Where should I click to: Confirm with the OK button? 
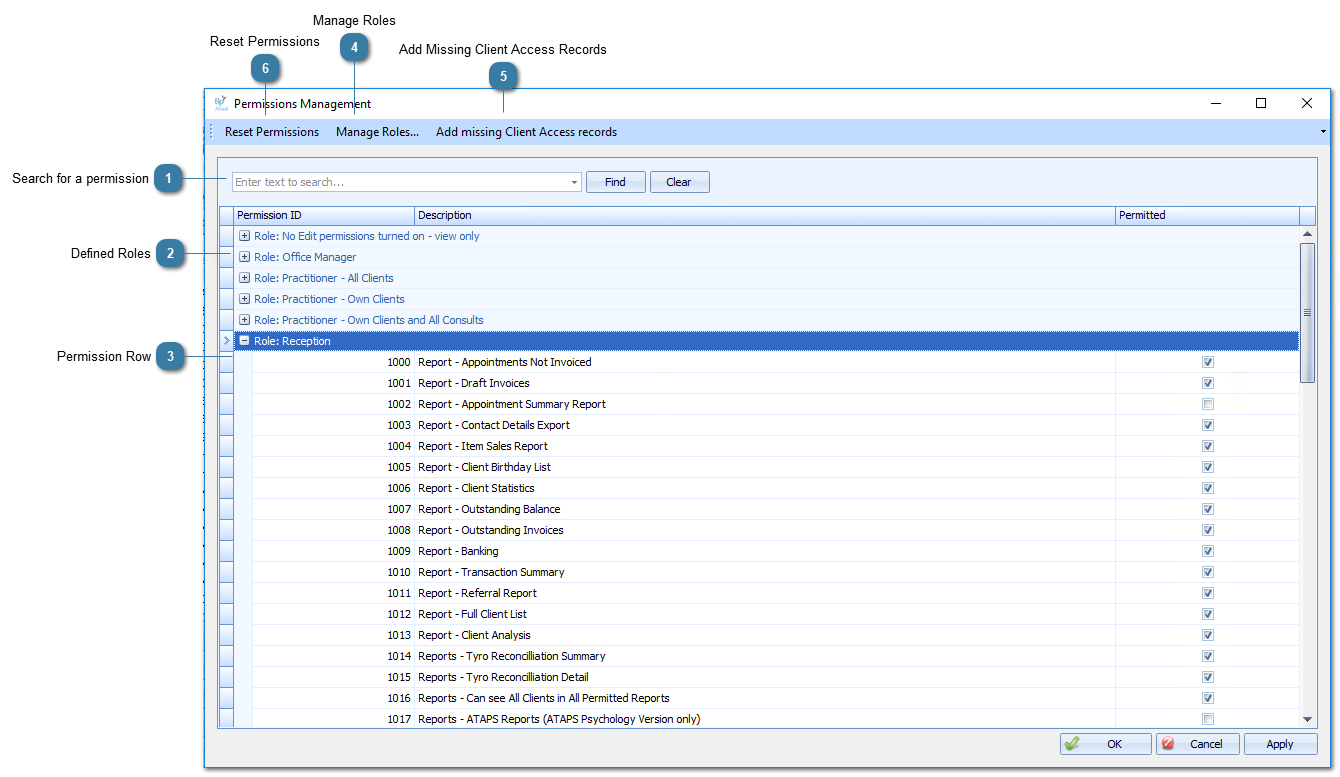pyautogui.click(x=1106, y=744)
